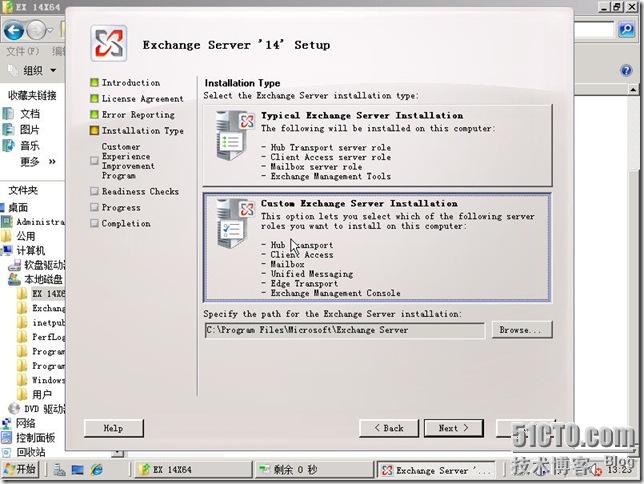This screenshot has height=484, width=644.
Task: Select the Typical Exchange Server Installation option
Action: pos(377,145)
